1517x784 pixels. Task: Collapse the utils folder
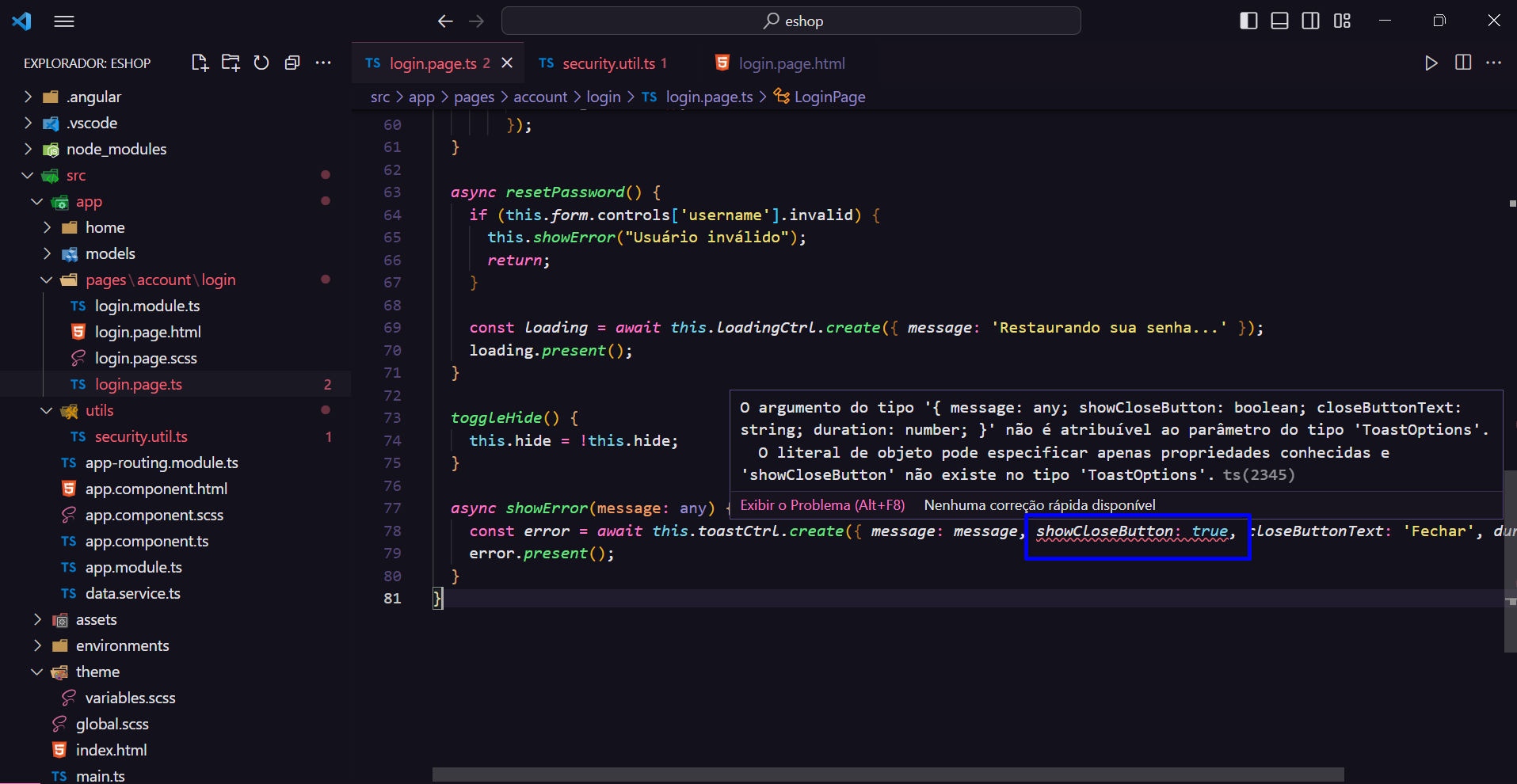47,410
